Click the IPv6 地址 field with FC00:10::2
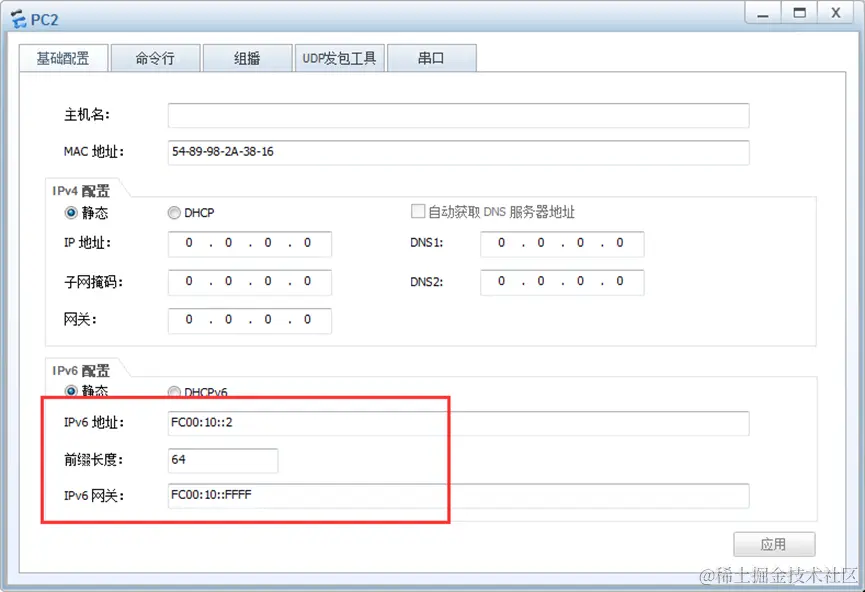The image size is (865, 592). 458,423
